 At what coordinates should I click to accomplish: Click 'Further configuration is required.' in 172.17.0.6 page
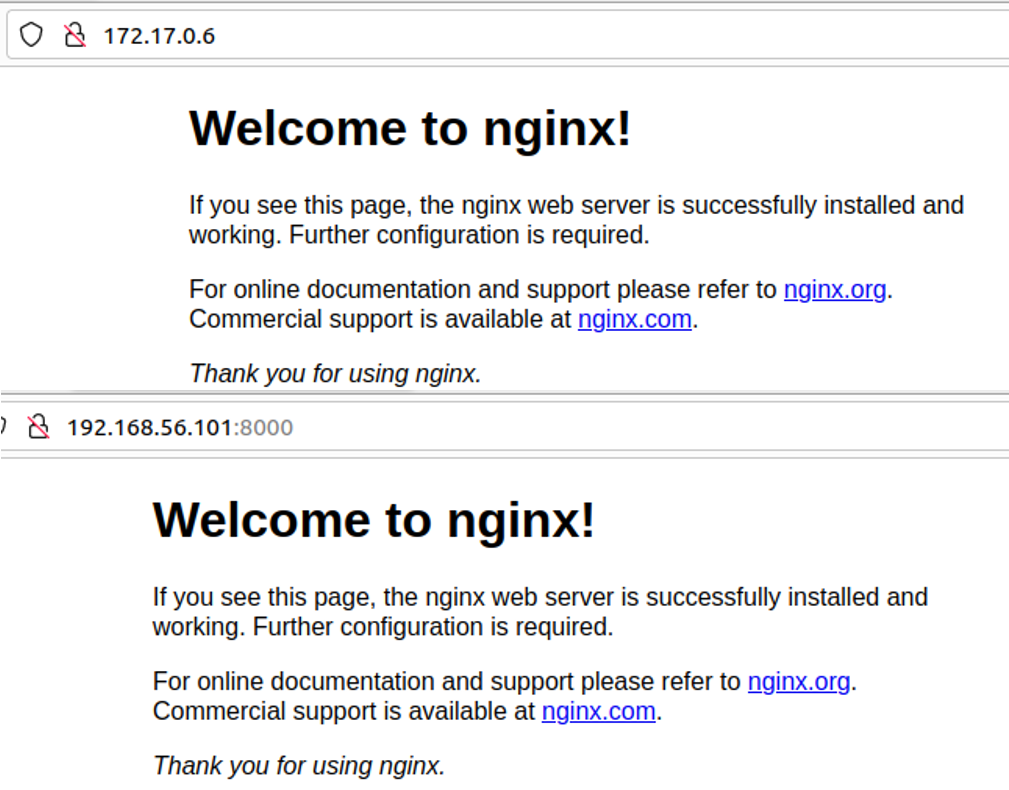point(469,235)
